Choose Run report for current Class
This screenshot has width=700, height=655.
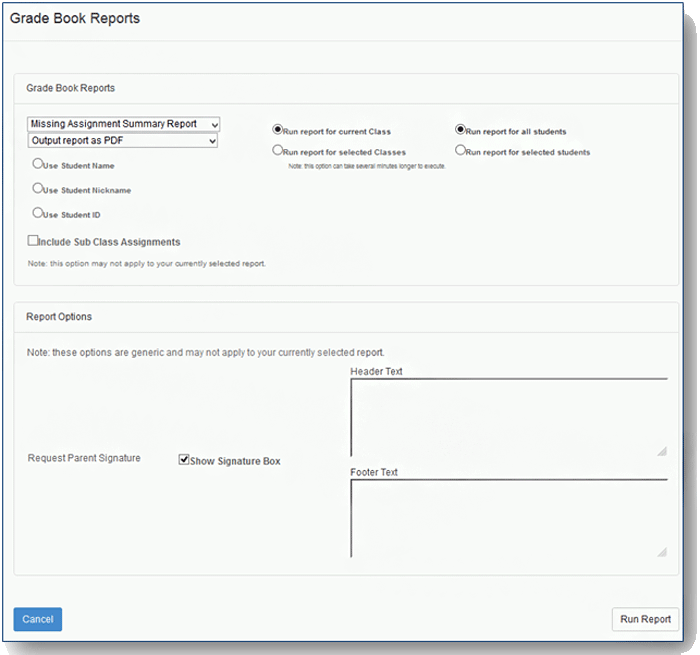(278, 129)
